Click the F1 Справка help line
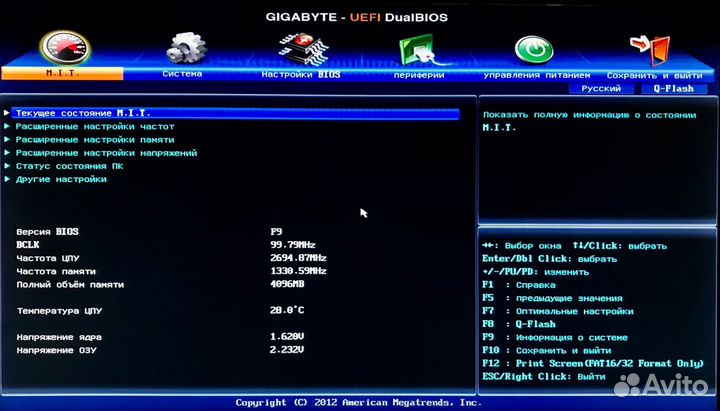720x411 pixels. (519, 285)
